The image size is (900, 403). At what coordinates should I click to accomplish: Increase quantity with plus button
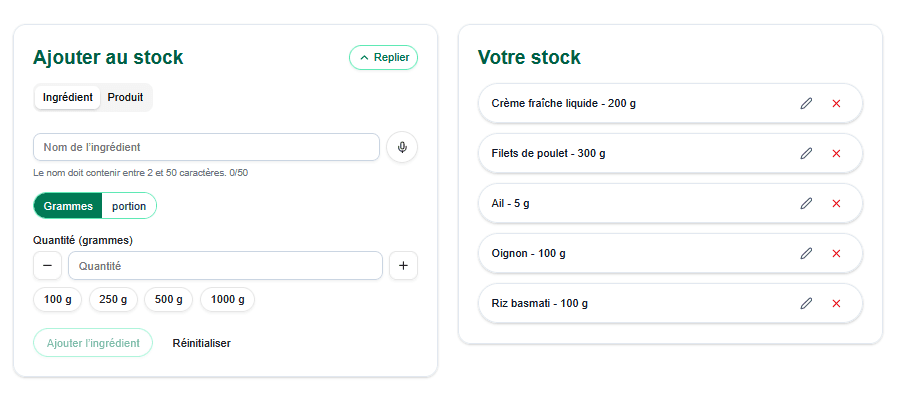coord(403,266)
